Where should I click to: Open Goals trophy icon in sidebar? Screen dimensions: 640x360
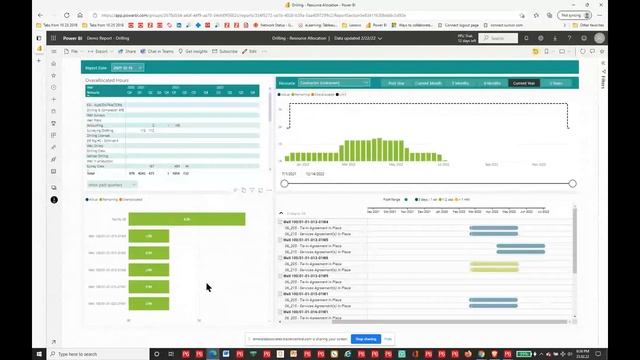coord(53,123)
